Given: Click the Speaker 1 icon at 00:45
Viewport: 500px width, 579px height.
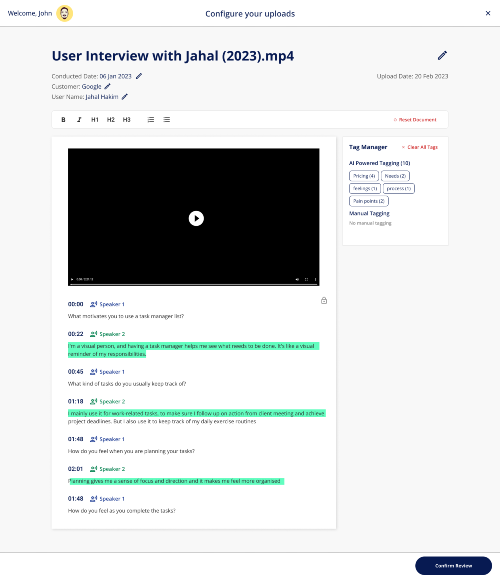Looking at the screenshot, I should 93,371.
